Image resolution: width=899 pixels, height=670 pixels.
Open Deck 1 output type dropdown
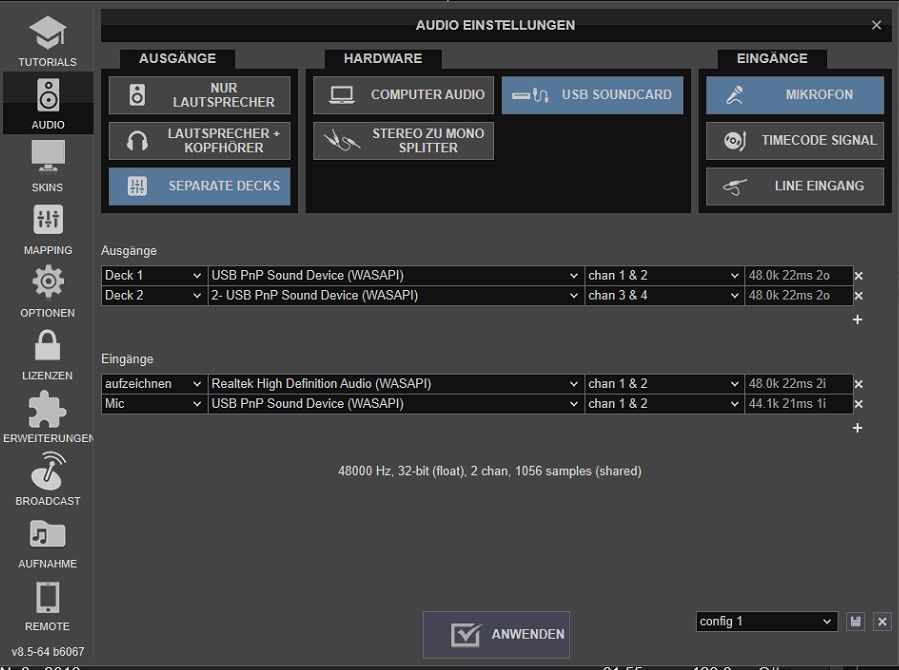click(154, 276)
